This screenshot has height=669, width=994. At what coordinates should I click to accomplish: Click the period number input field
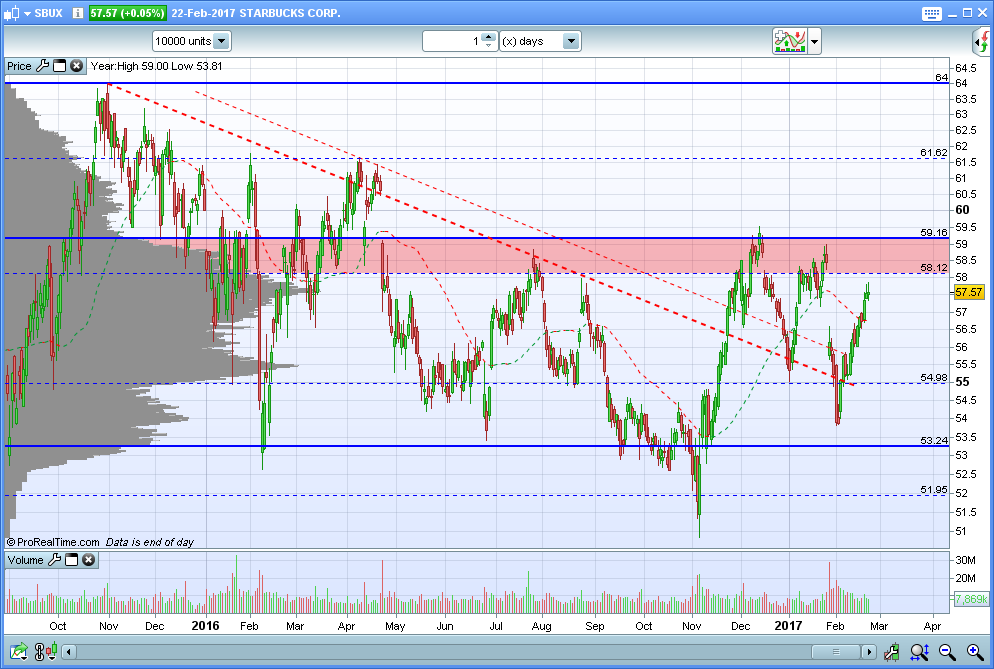point(452,41)
